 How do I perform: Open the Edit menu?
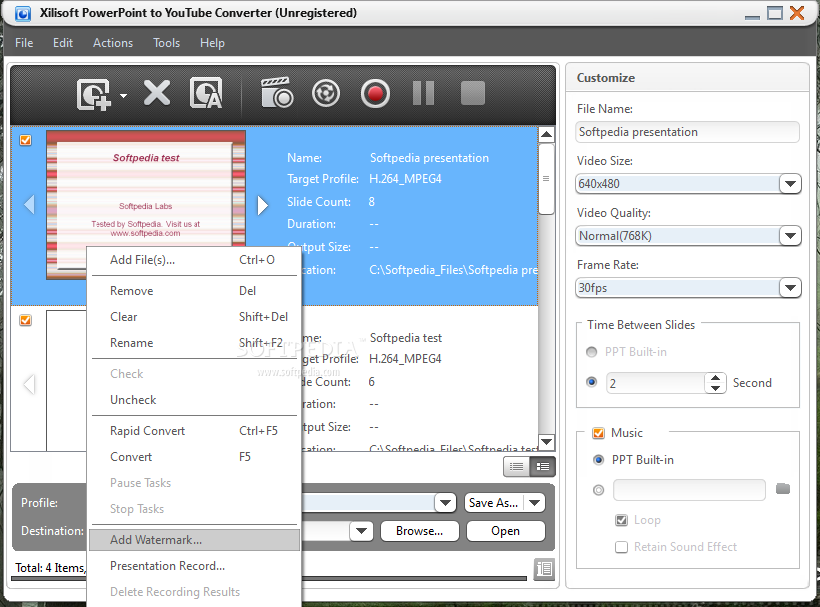[63, 43]
